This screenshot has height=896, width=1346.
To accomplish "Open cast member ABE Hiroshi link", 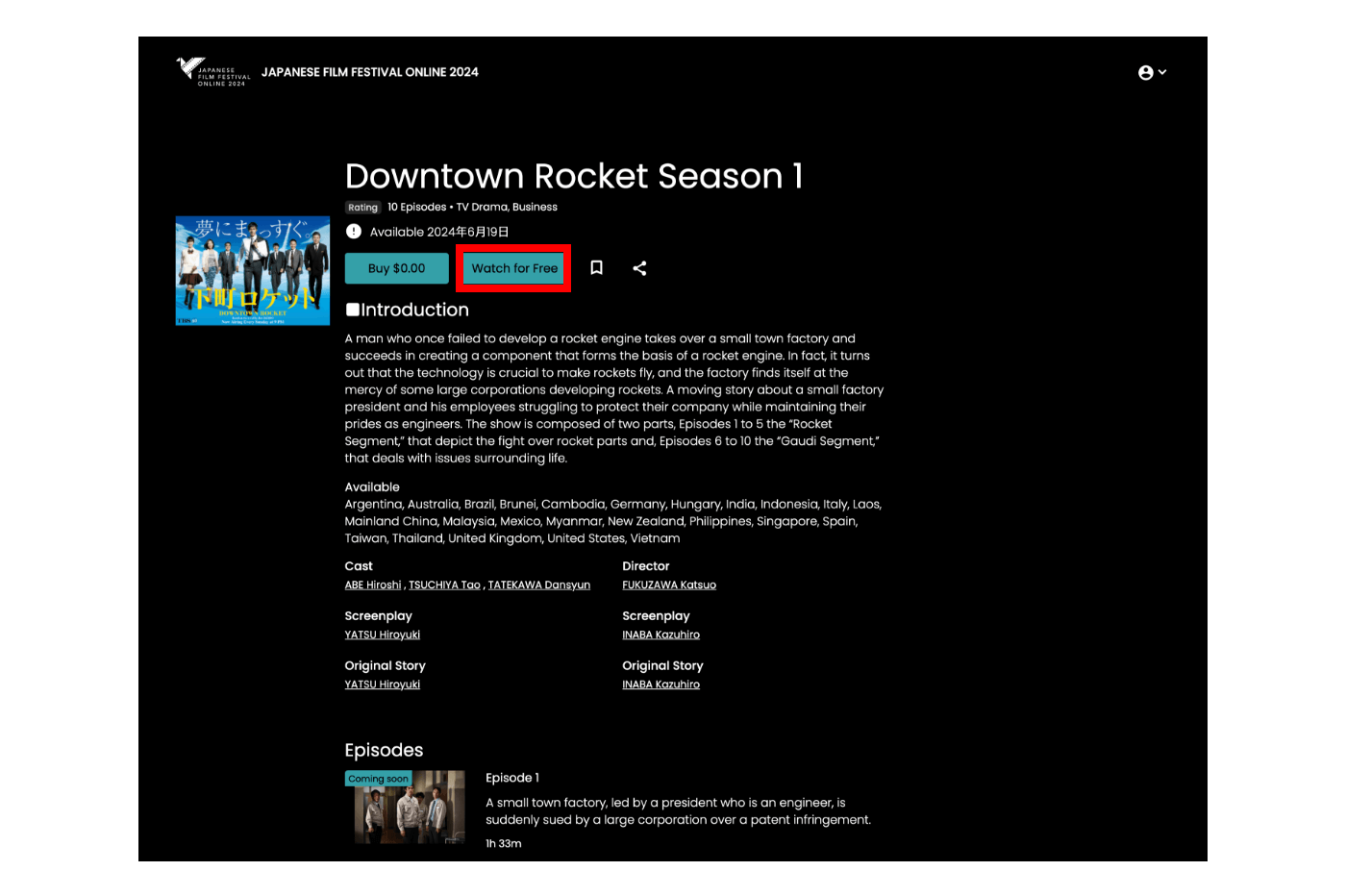I will [x=373, y=585].
